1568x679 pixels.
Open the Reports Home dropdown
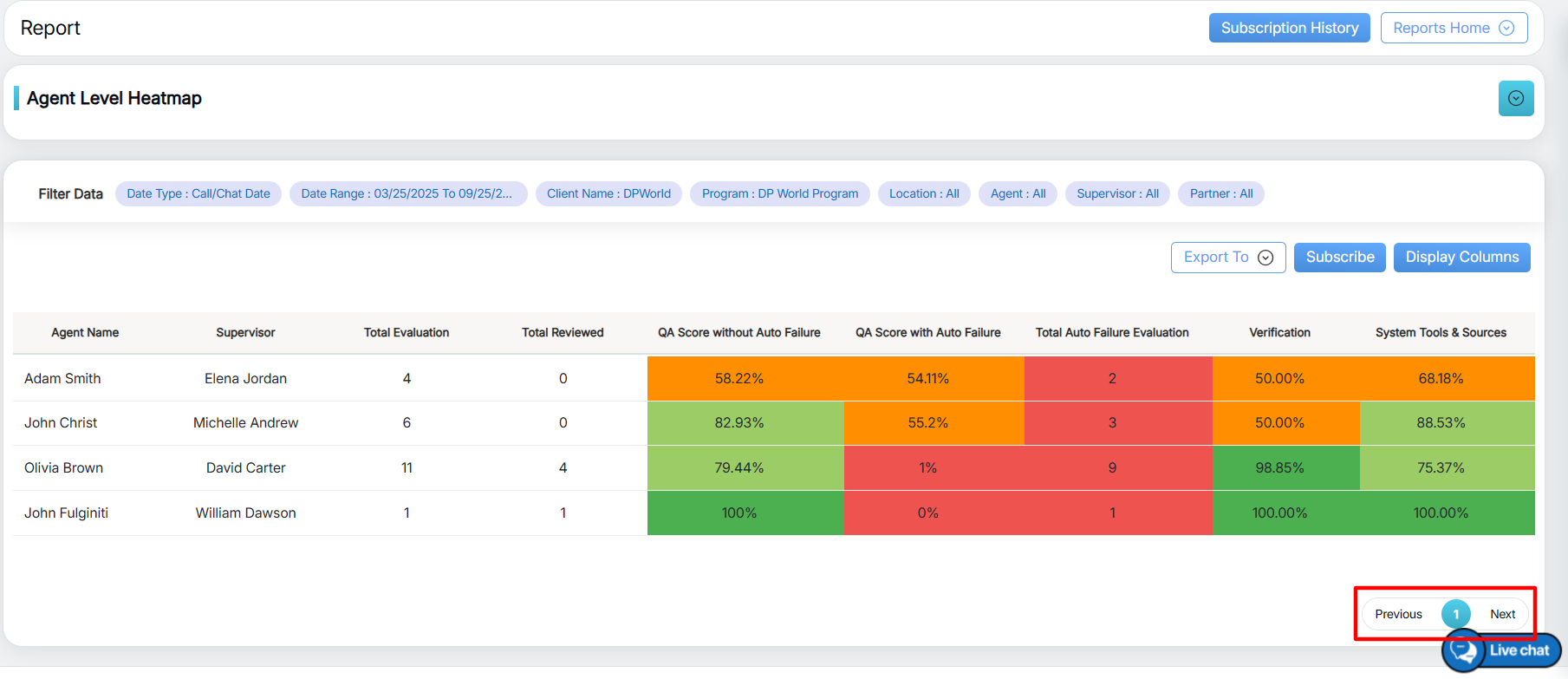click(x=1453, y=28)
